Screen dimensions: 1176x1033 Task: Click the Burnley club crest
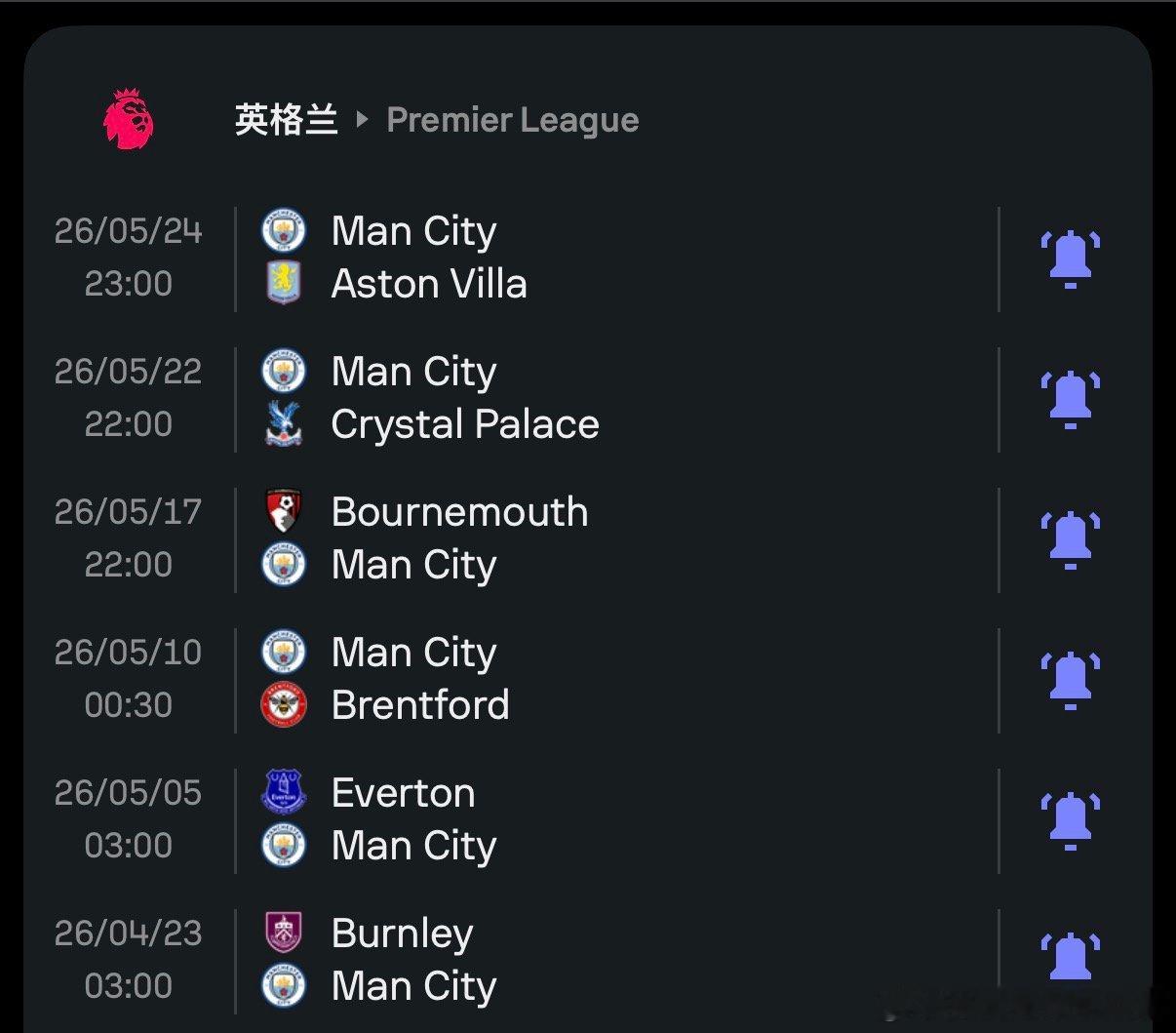pos(284,934)
